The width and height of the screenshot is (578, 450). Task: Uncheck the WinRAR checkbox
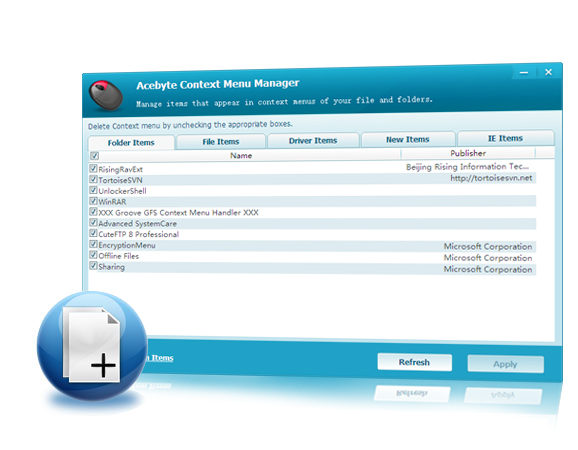click(x=93, y=201)
